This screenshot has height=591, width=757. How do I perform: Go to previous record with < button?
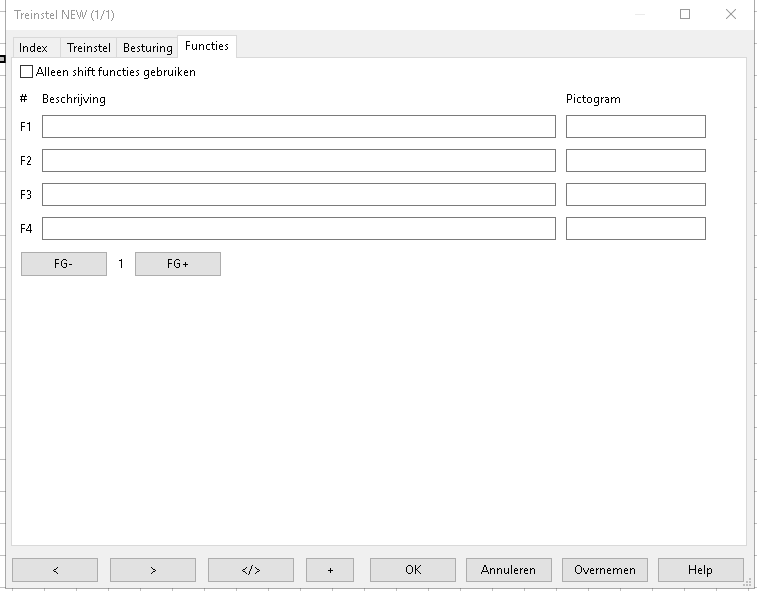point(55,570)
